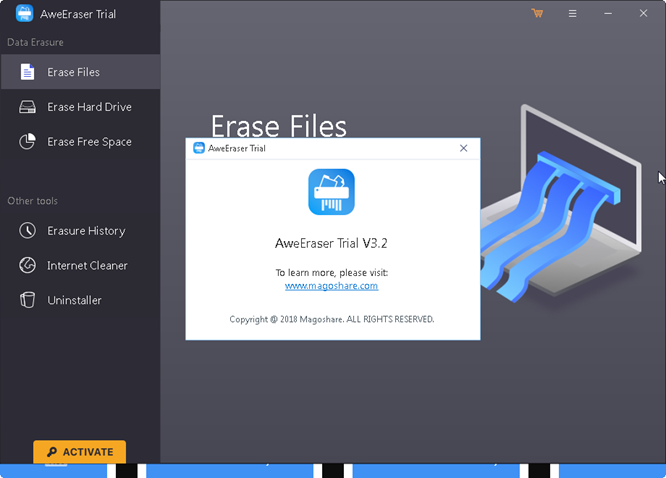Minimize the AweEraser main window
This screenshot has width=666, height=478.
608,14
